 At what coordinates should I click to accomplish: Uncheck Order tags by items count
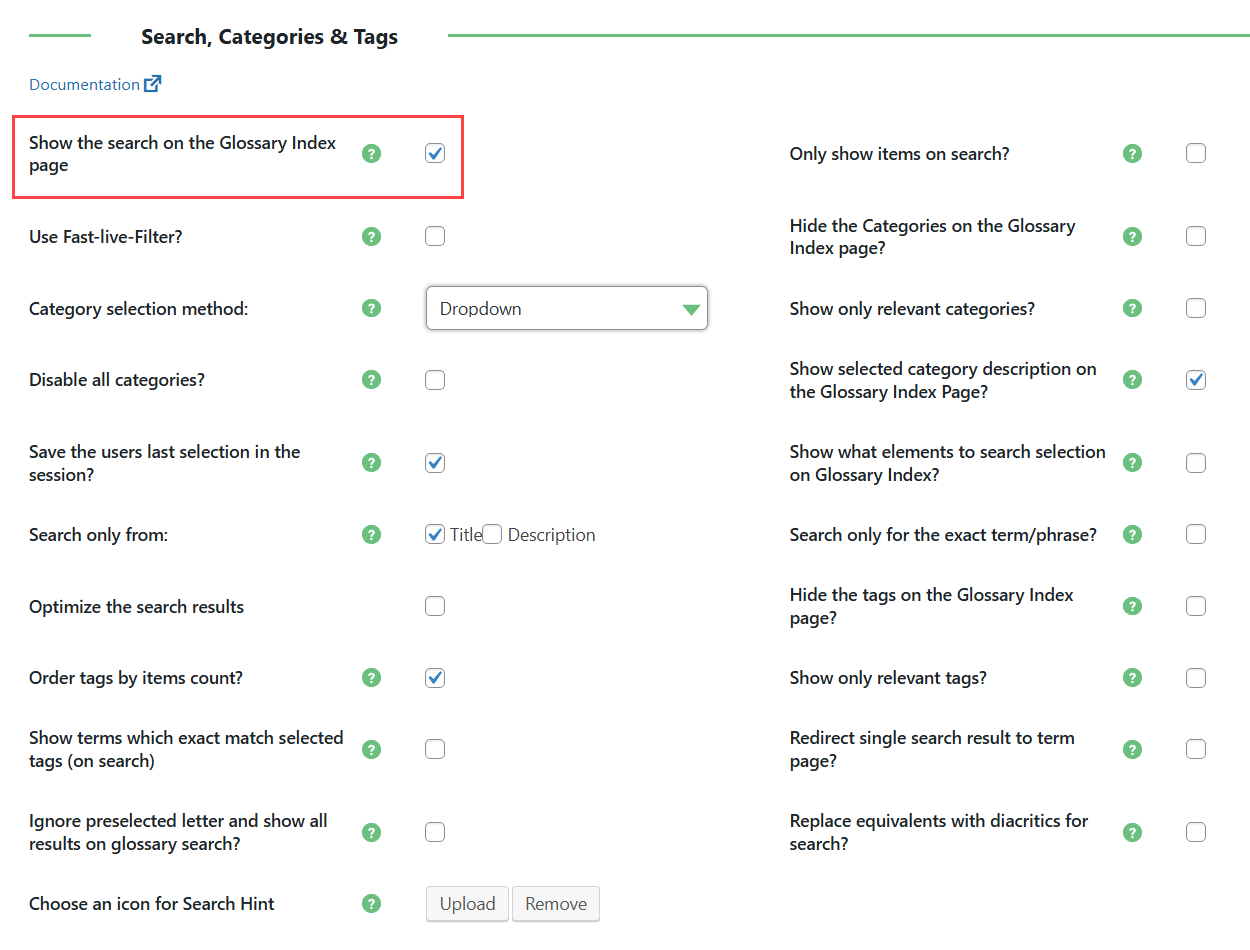pos(435,678)
